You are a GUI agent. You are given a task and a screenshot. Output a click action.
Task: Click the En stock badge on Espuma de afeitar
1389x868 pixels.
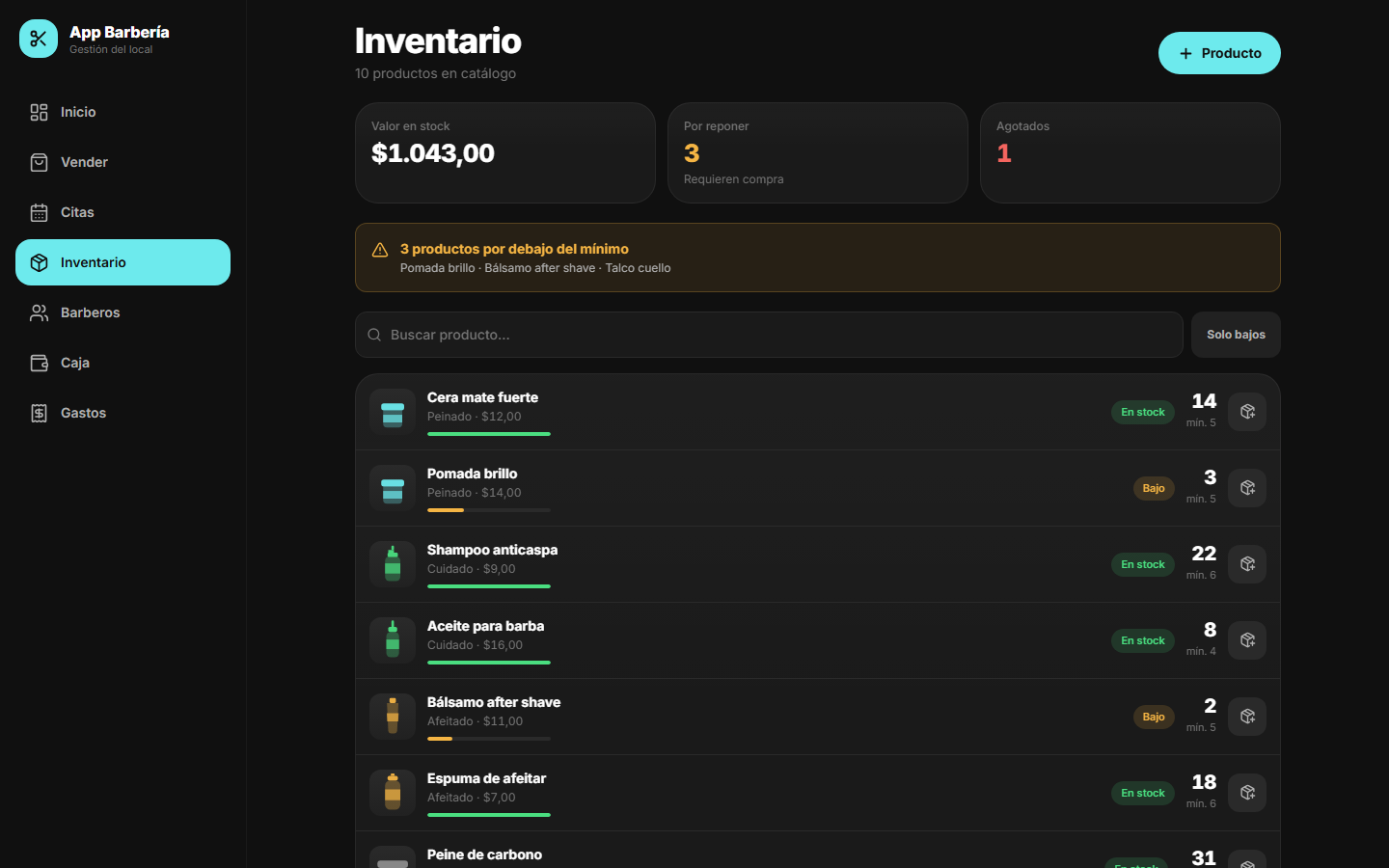tap(1143, 793)
